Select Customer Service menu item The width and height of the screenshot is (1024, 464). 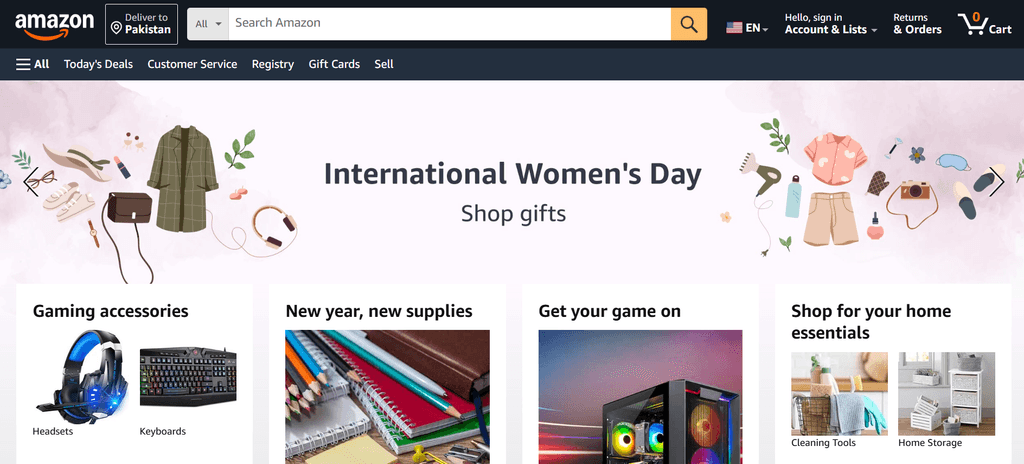point(192,64)
